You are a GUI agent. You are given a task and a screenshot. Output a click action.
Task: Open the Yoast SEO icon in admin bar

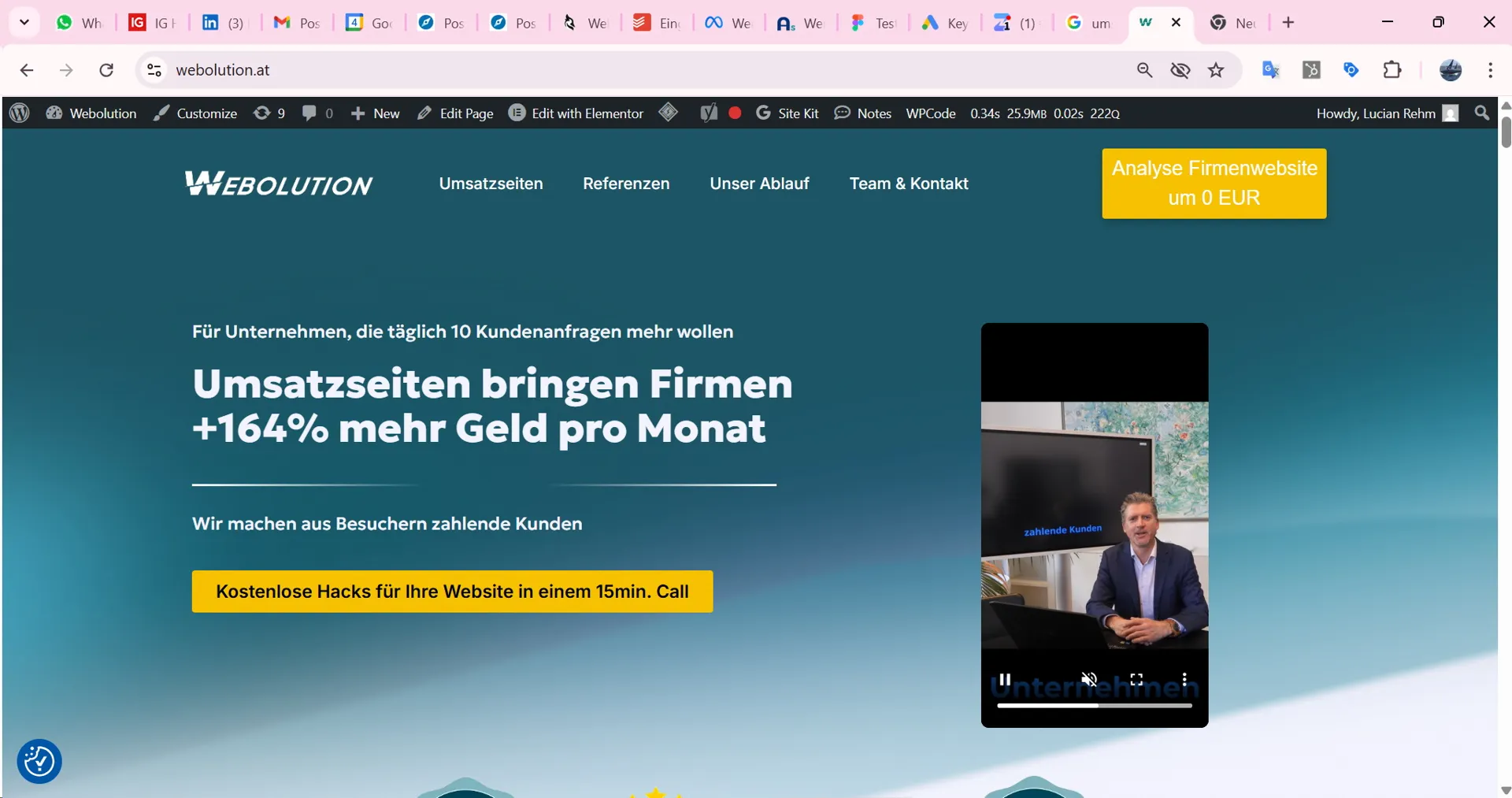coord(708,113)
